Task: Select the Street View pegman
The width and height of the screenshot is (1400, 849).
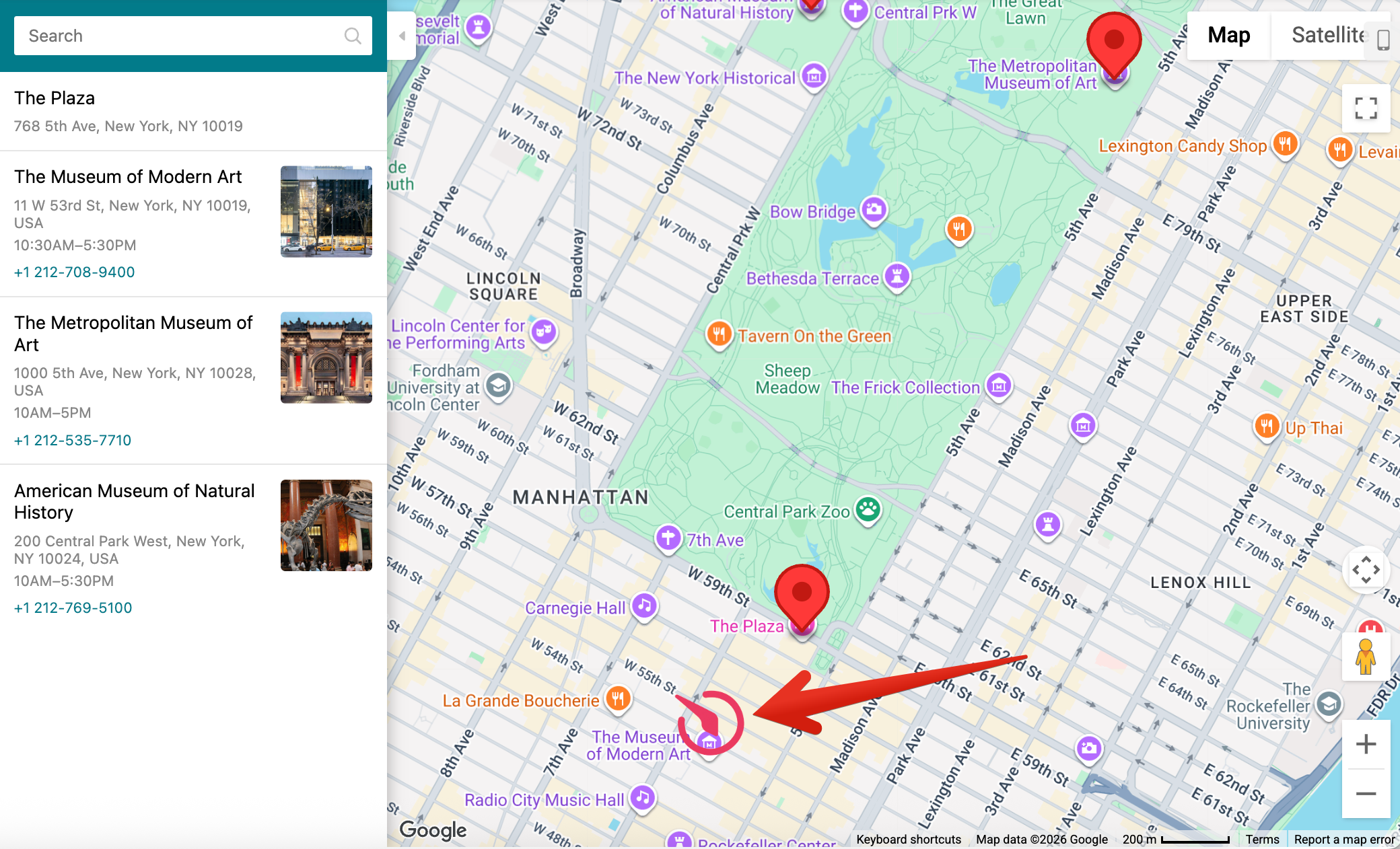Action: (1366, 657)
